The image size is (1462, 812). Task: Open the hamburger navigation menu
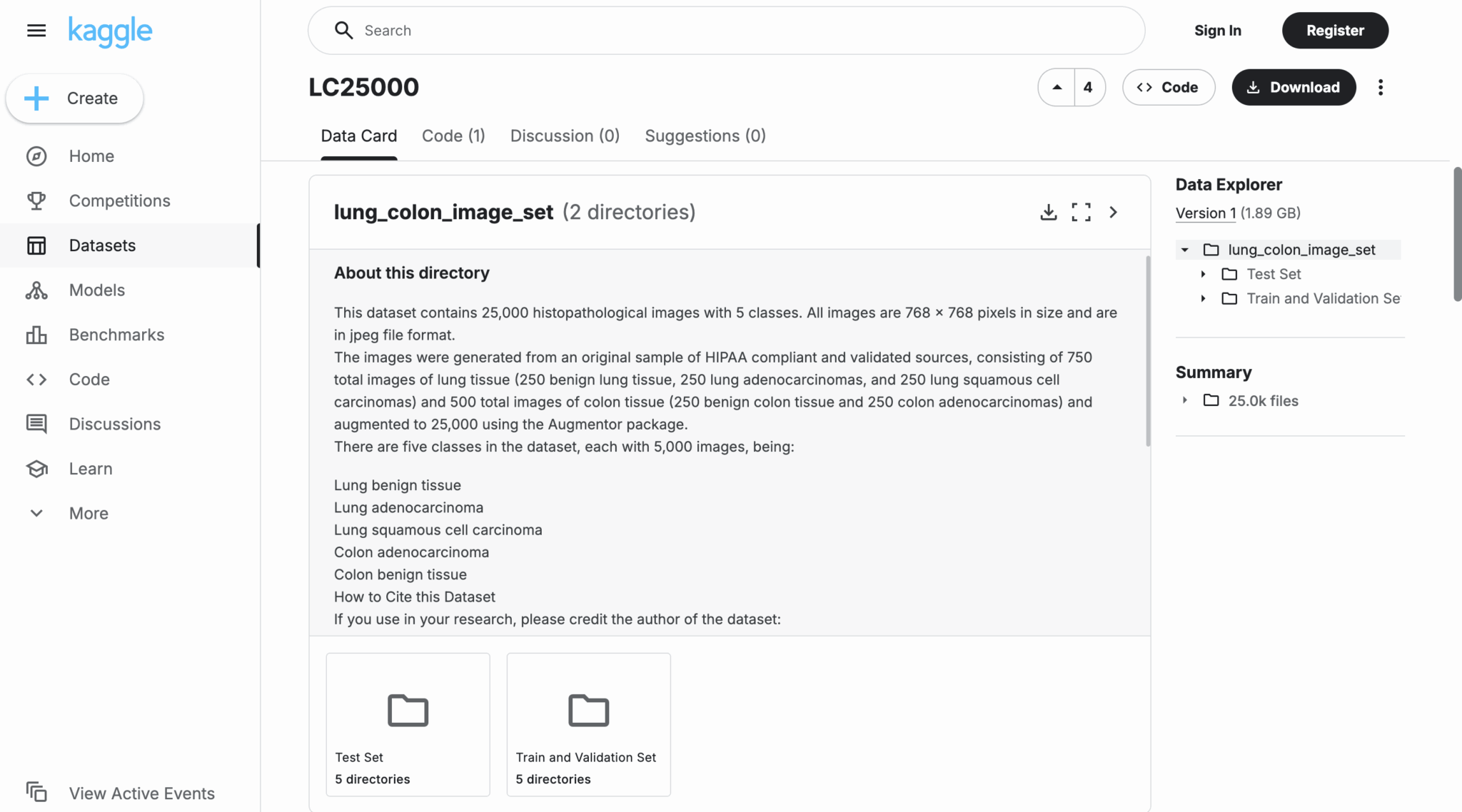pos(36,31)
